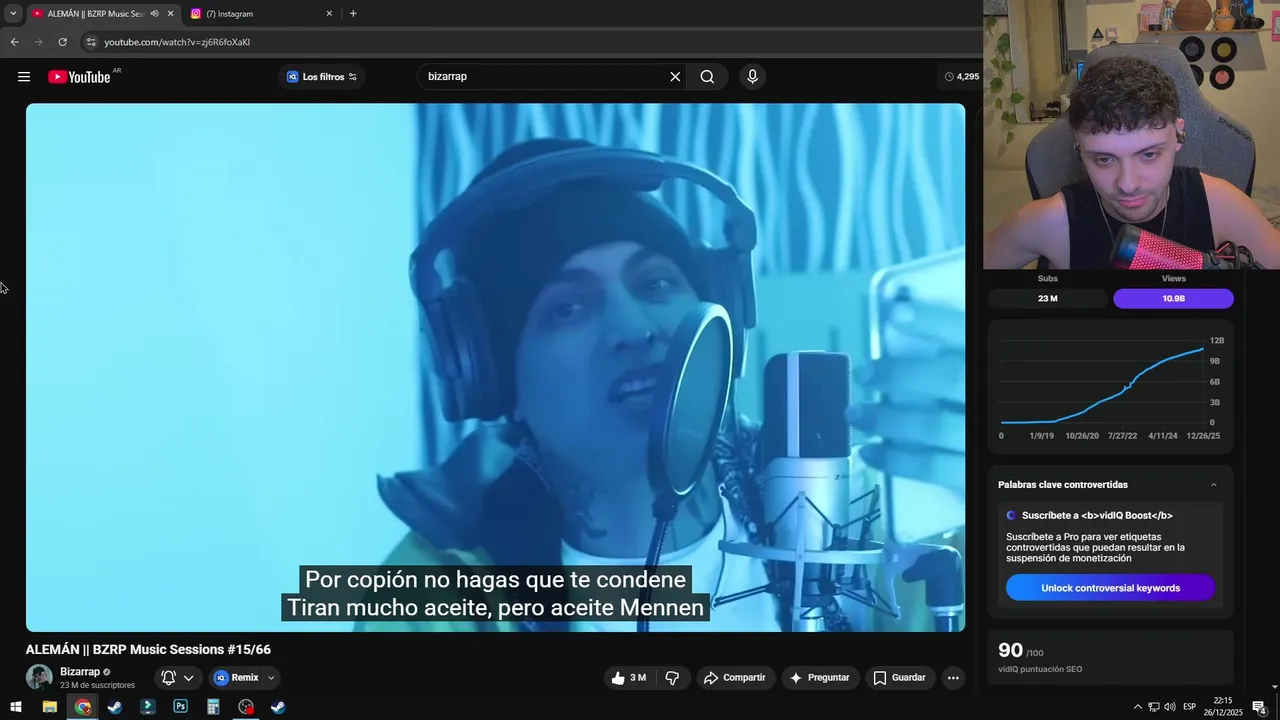This screenshot has width=1280, height=720.
Task: Close the Instagram tab
Action: tap(329, 14)
